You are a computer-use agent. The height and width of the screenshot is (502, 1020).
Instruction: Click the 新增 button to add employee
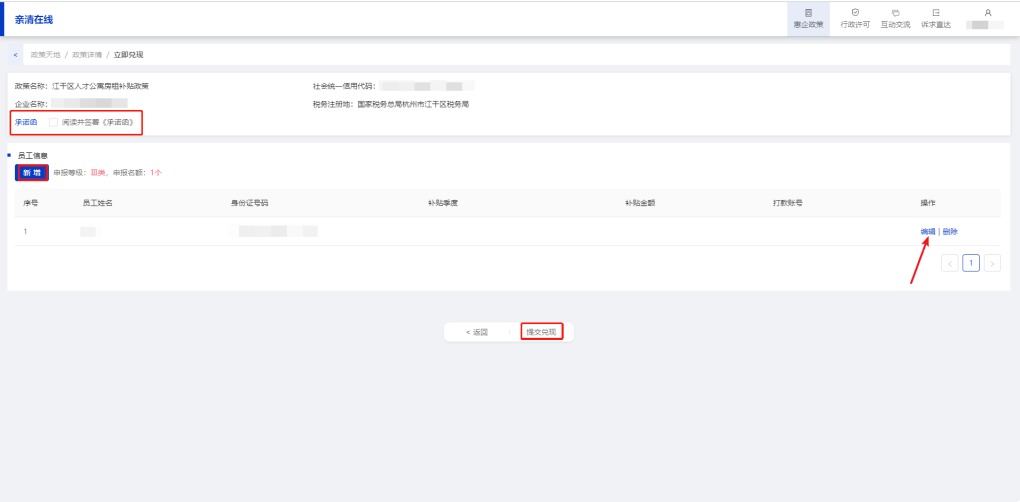click(x=32, y=172)
